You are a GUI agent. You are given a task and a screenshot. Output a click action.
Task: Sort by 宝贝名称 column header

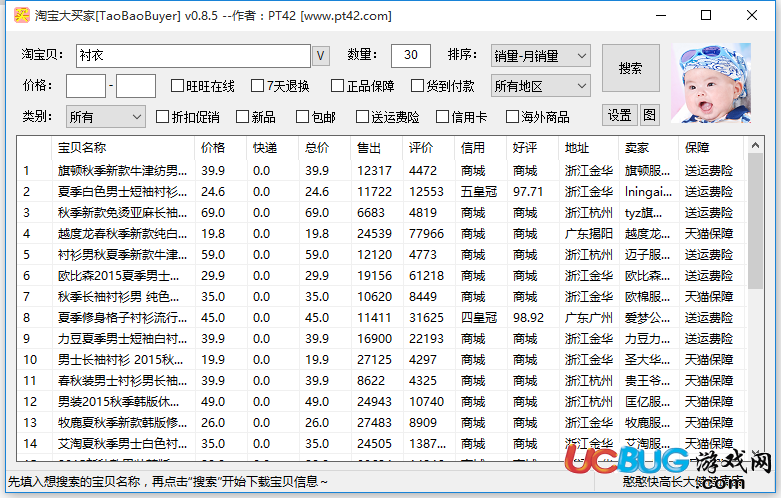(123, 147)
